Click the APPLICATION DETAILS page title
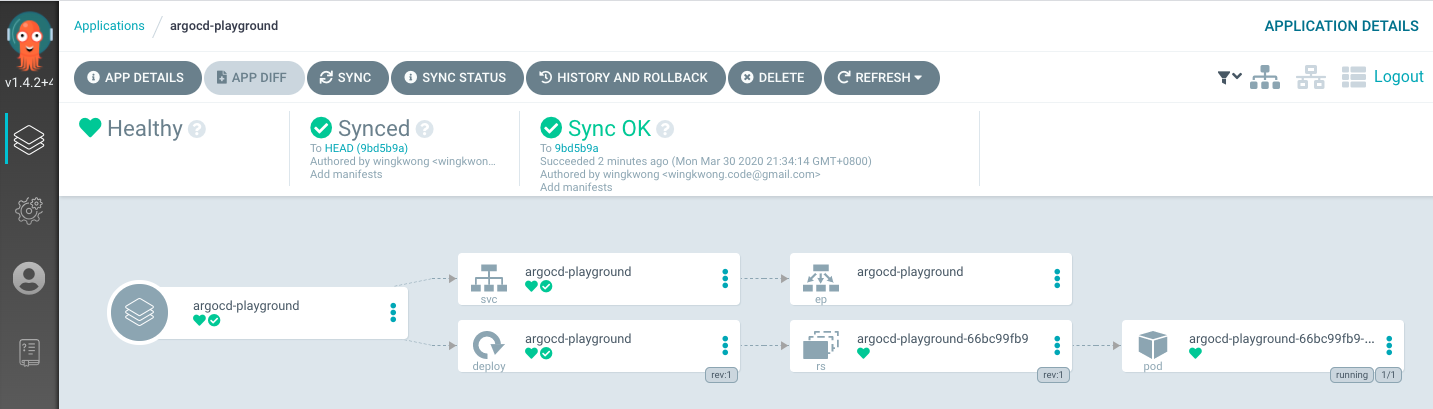Viewport: 1433px width, 409px height. point(1341,26)
